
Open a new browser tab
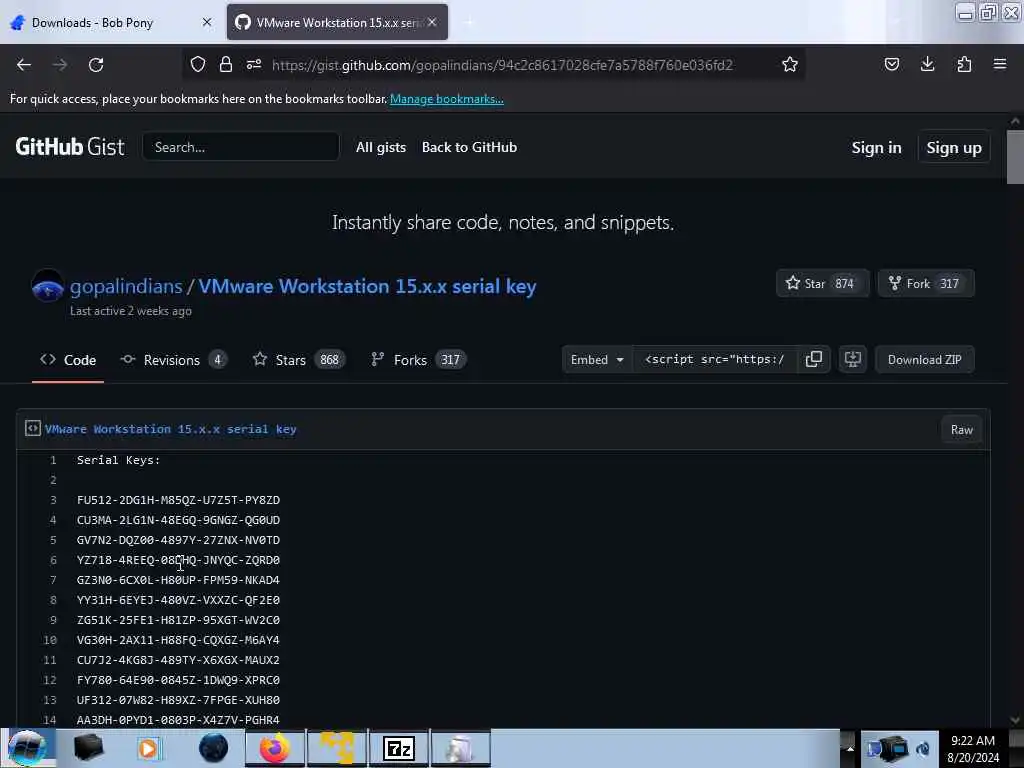coord(468,22)
